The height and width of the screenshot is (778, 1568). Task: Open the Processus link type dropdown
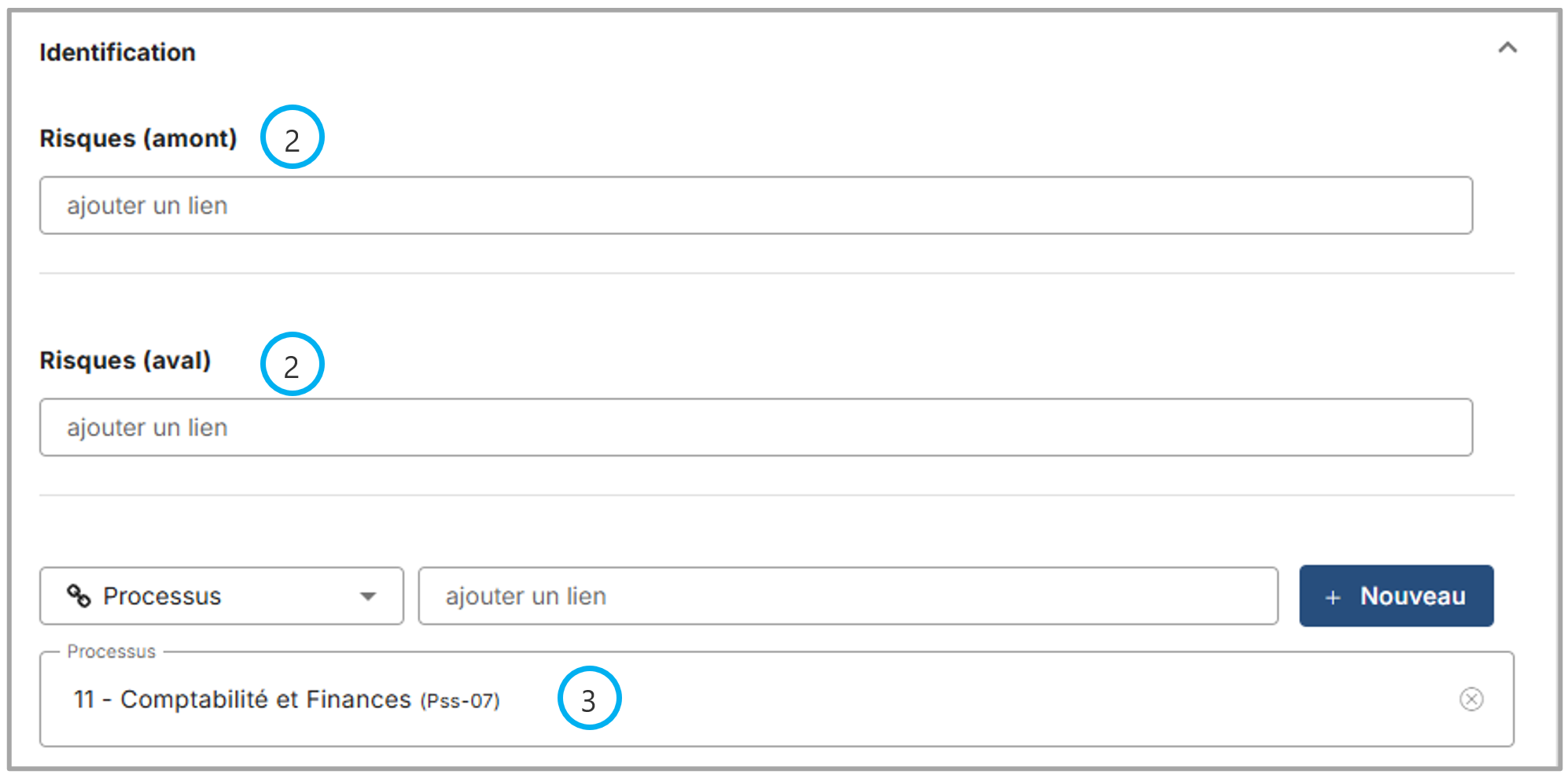pyautogui.click(x=221, y=596)
